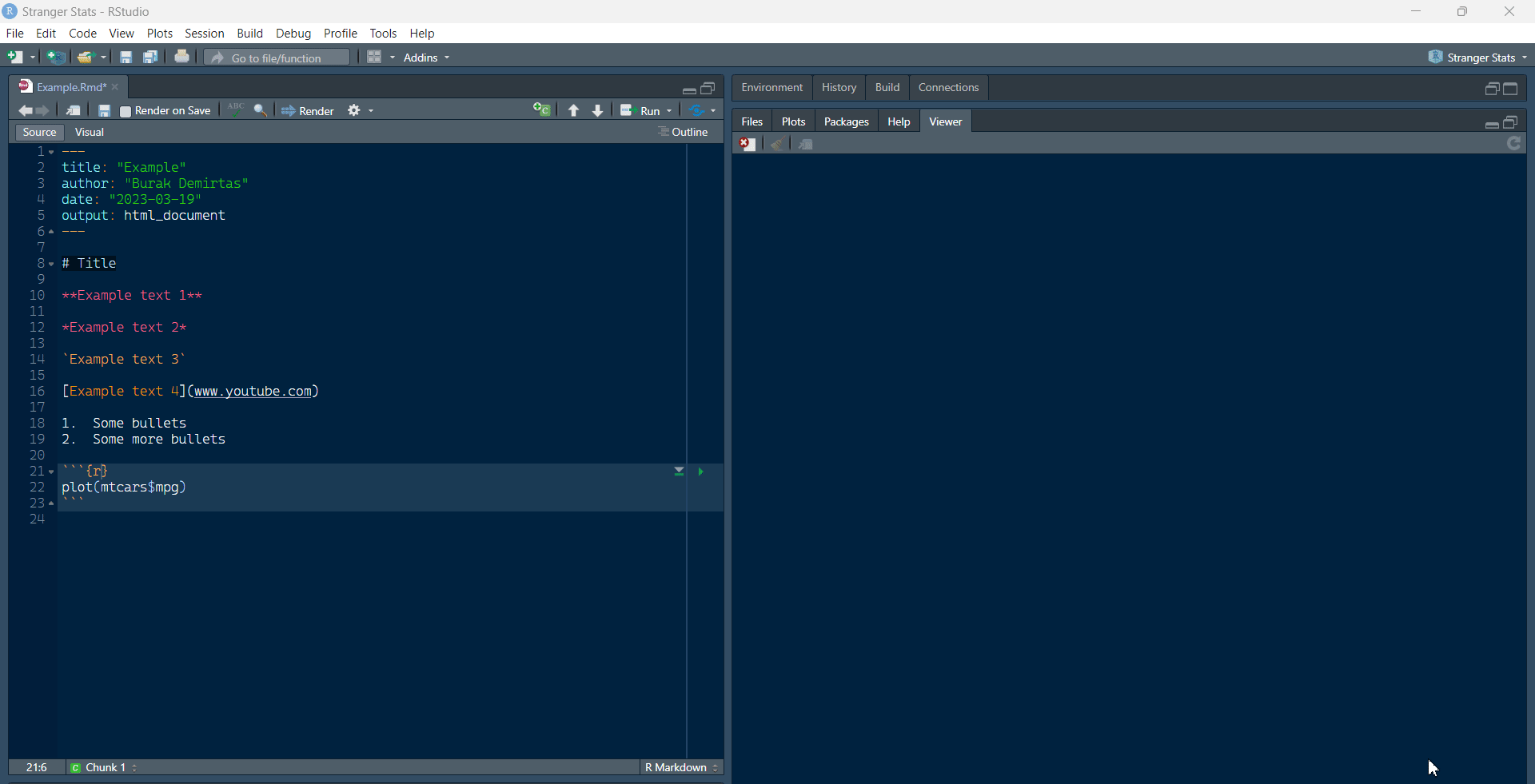Expand the gear options dropdown arrow
Viewport: 1535px width, 784px height.
point(371,111)
